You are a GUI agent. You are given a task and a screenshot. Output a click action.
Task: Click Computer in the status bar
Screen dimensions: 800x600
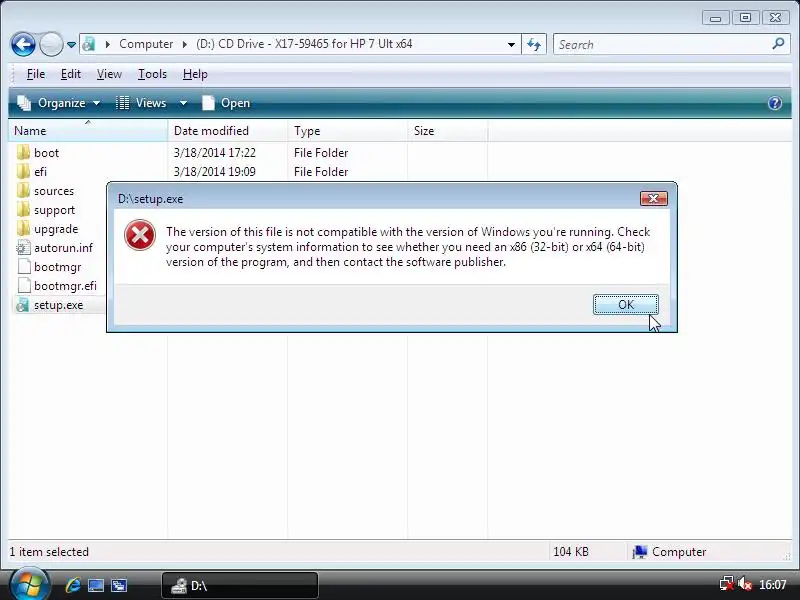pos(669,552)
